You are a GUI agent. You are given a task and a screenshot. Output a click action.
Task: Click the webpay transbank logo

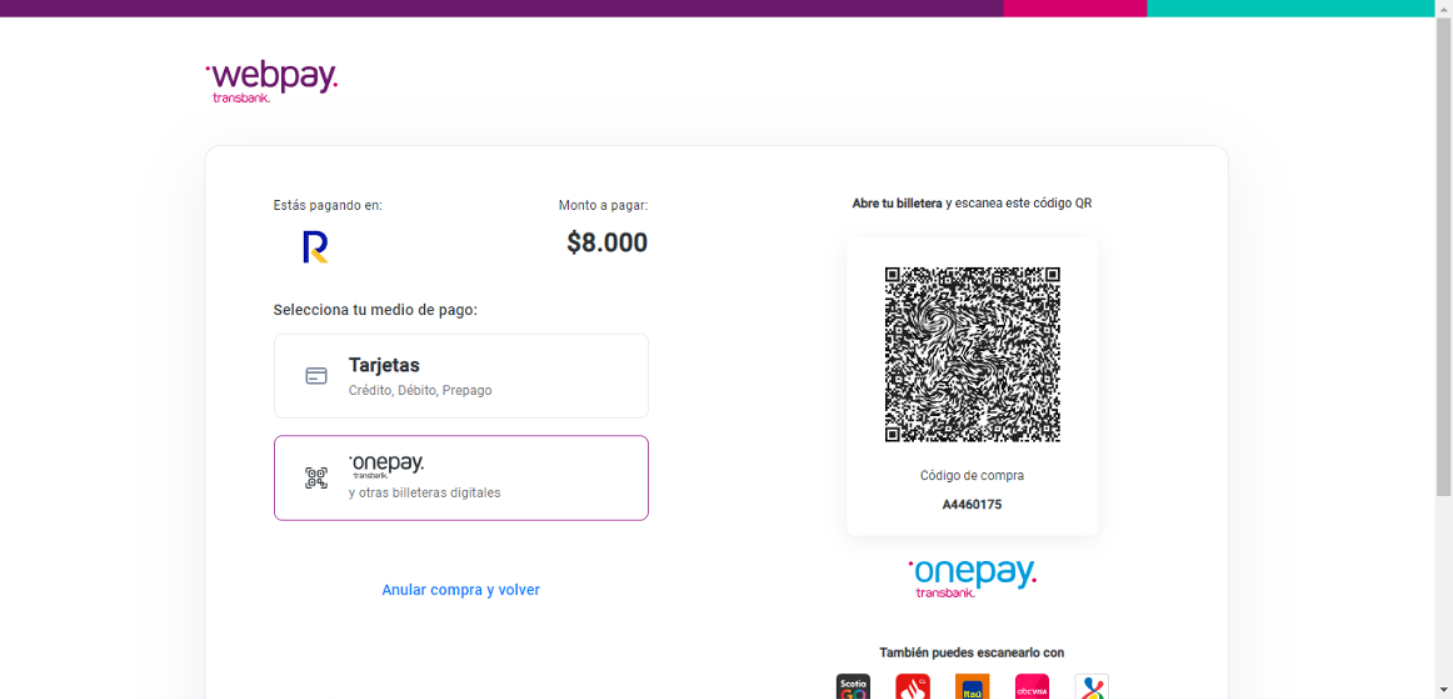271,81
